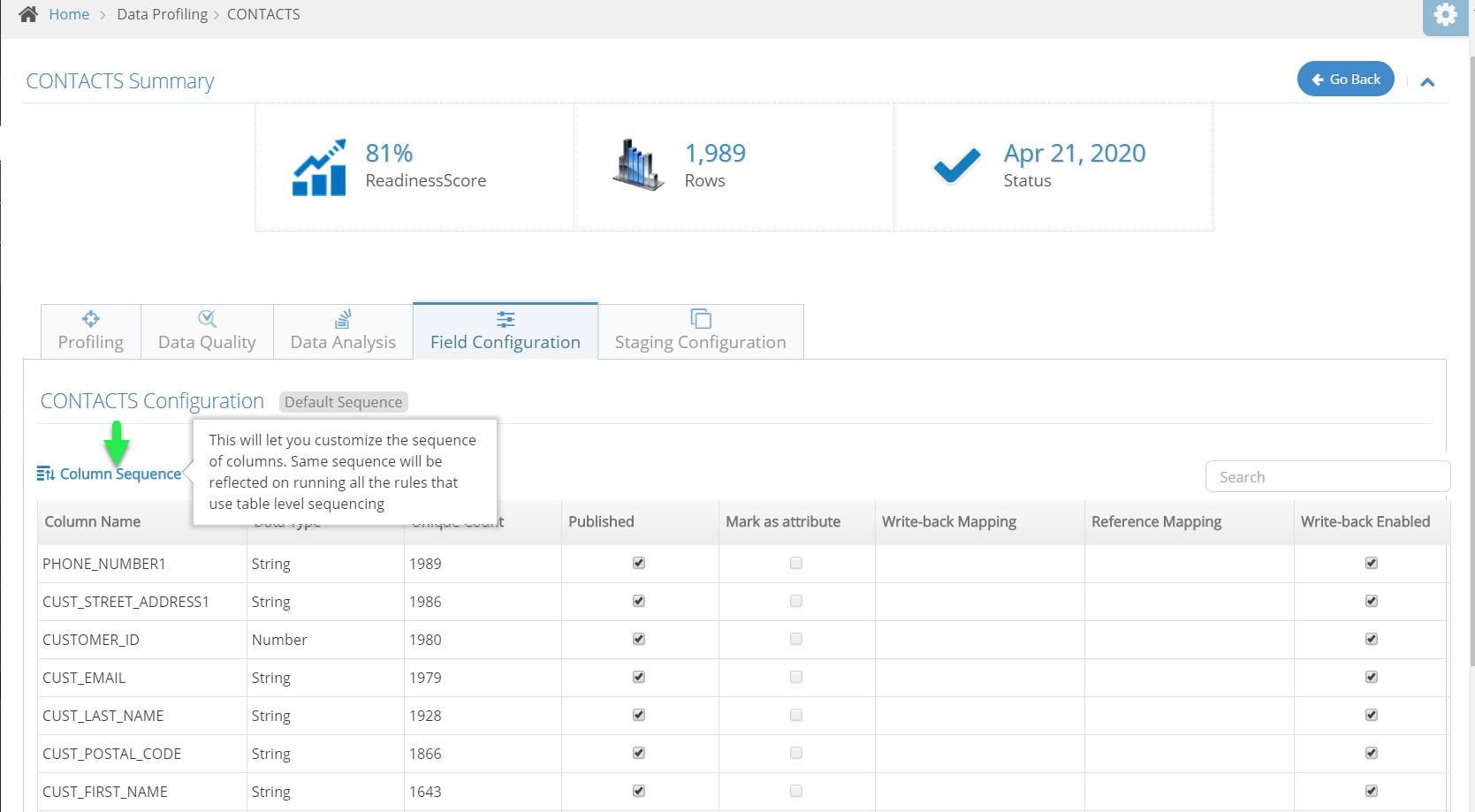Sort by Published column header
Screen dimensions: 1475x812
[x=601, y=521]
